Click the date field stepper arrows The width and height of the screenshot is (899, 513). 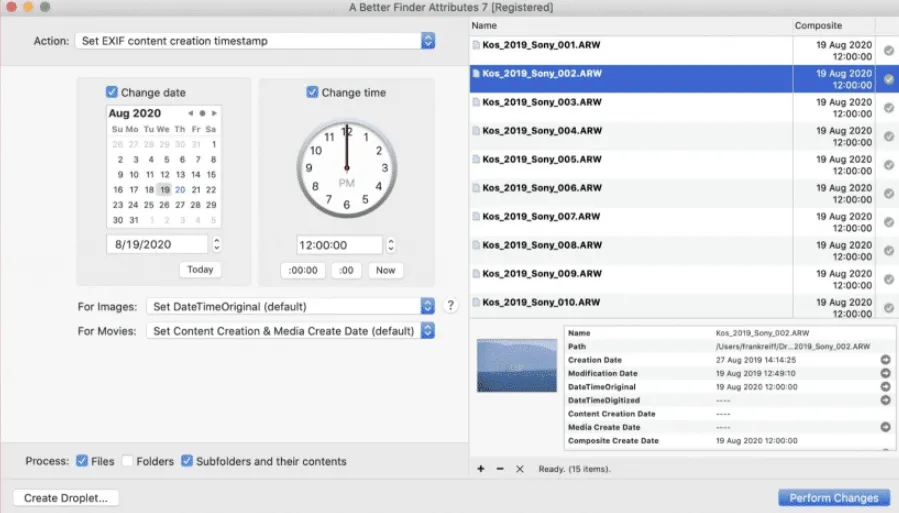click(x=216, y=244)
